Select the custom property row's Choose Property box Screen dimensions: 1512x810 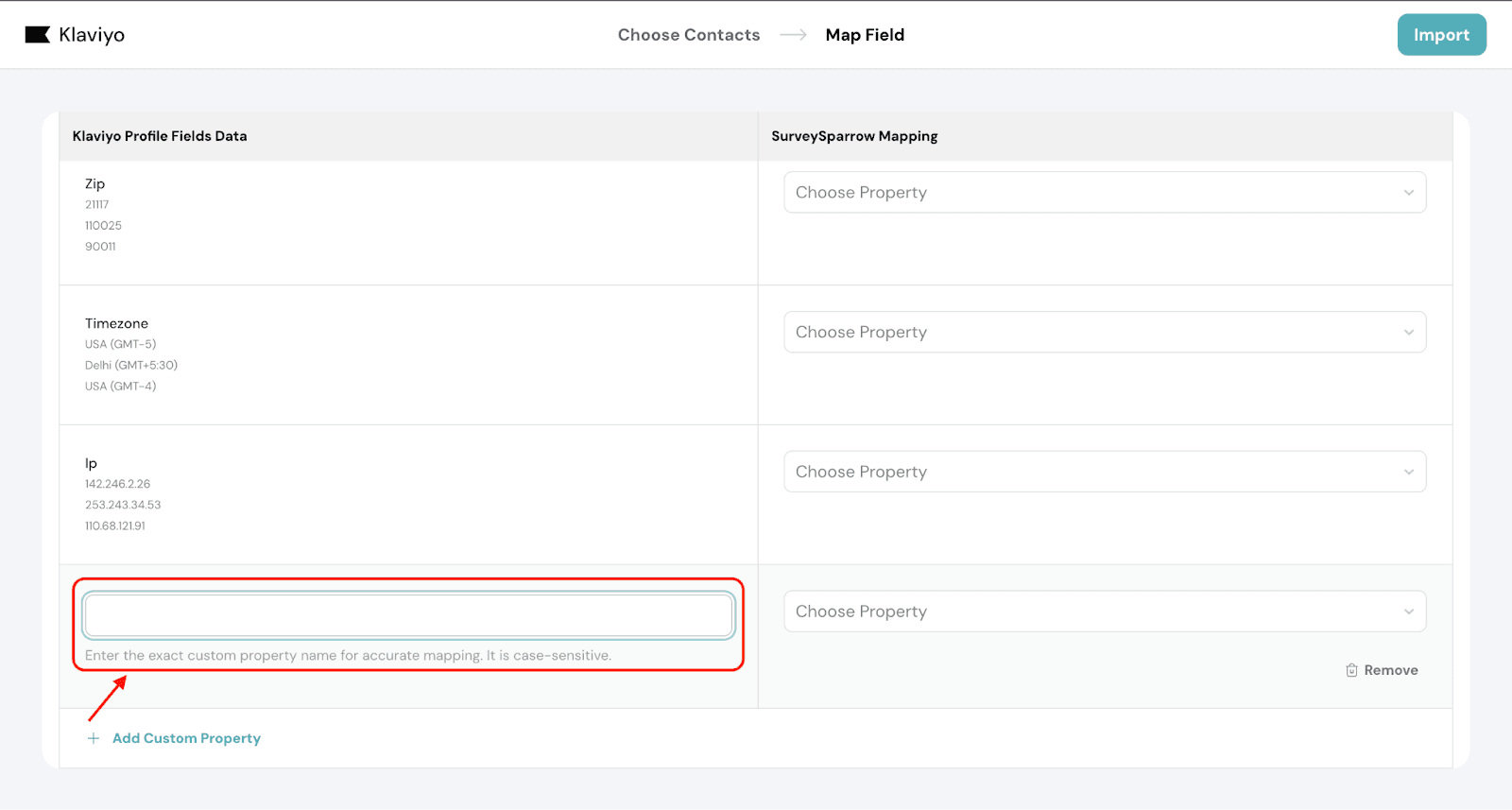click(1087, 612)
